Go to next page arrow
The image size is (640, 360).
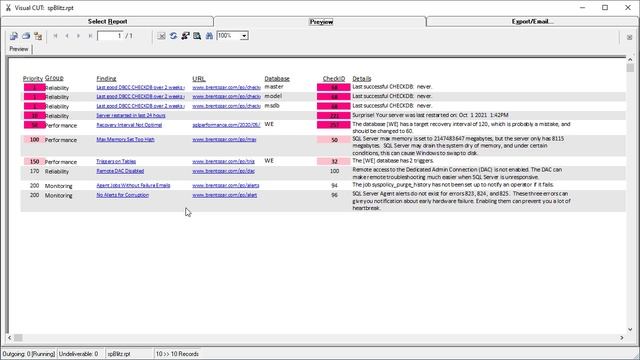[78, 36]
